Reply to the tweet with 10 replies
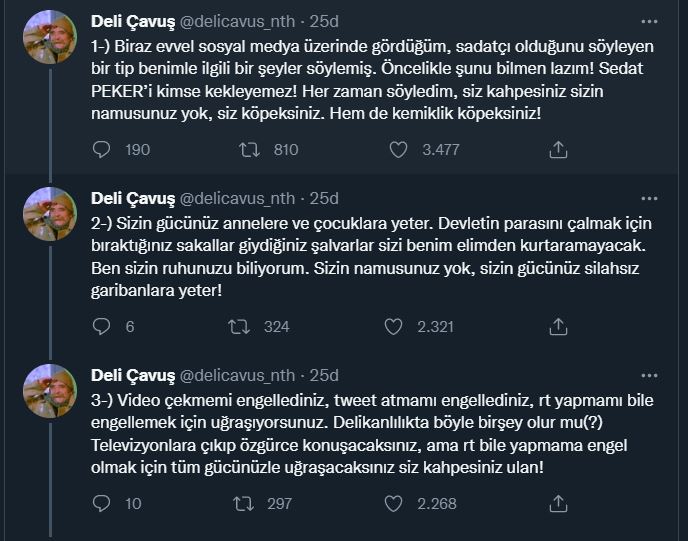This screenshot has height=541, width=688. [x=101, y=503]
